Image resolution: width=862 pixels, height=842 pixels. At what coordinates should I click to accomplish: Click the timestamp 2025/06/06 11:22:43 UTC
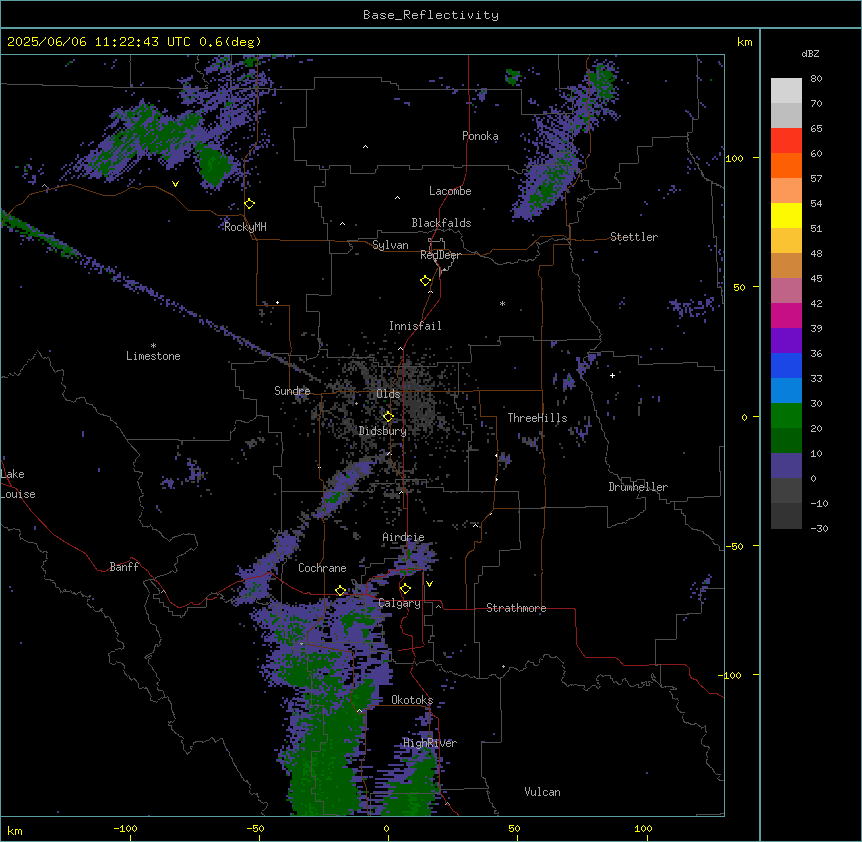(x=98, y=42)
